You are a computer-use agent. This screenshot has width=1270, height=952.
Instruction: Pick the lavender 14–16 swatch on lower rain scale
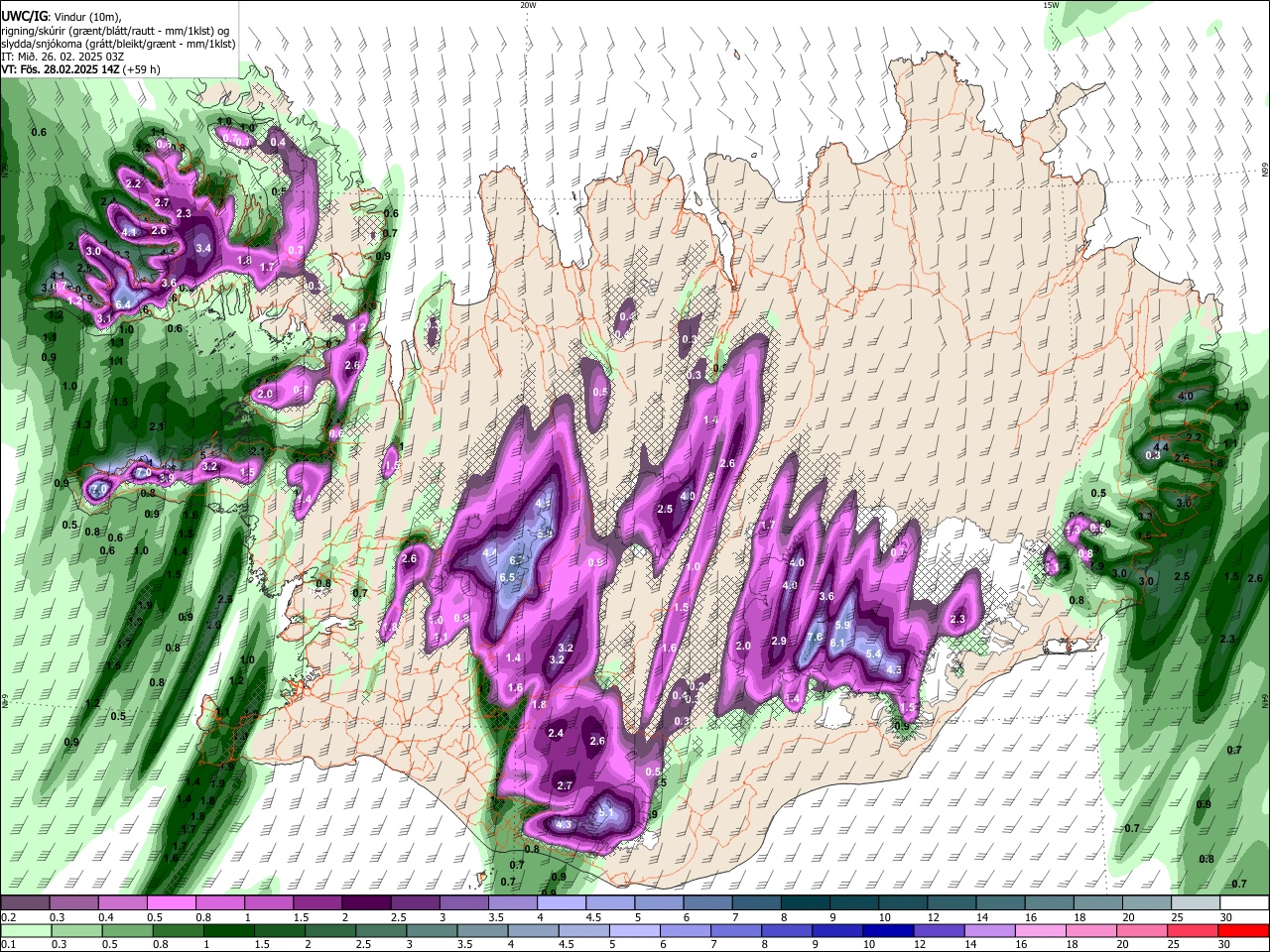[x=988, y=930]
